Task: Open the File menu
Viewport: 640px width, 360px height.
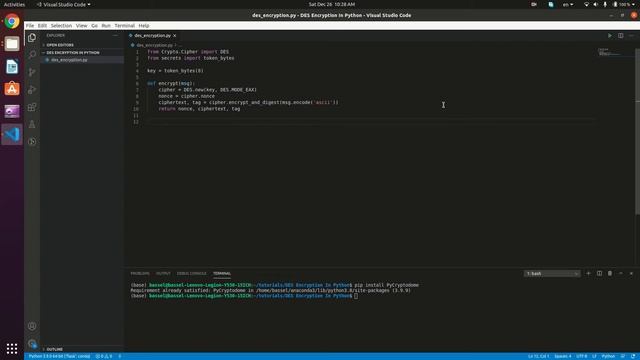Action: [x=30, y=25]
